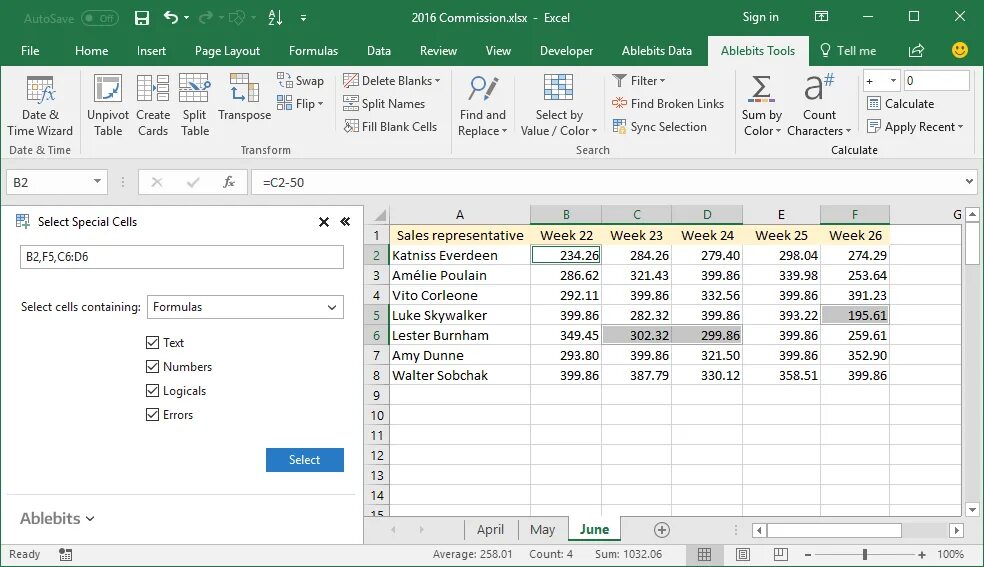Uncheck the Errors checkbox
Image resolution: width=984 pixels, height=567 pixels.
(152, 415)
